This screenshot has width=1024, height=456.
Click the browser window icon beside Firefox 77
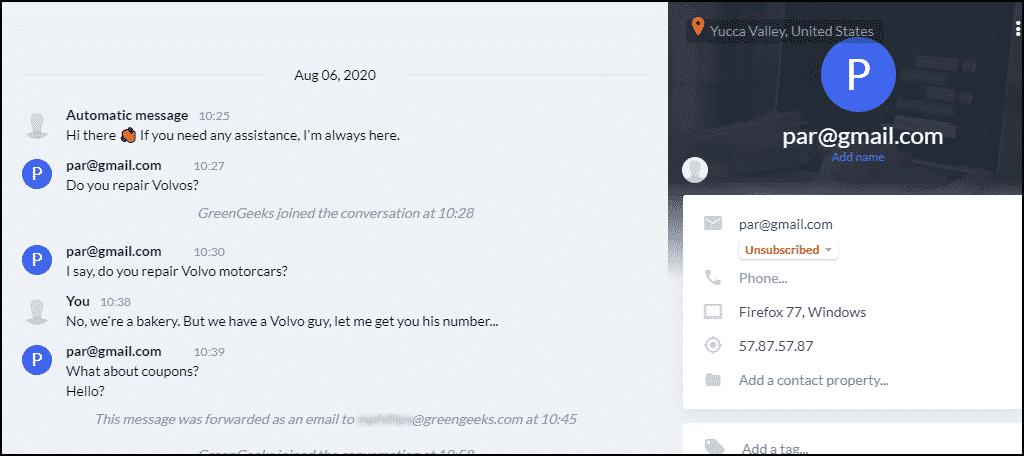click(x=712, y=312)
